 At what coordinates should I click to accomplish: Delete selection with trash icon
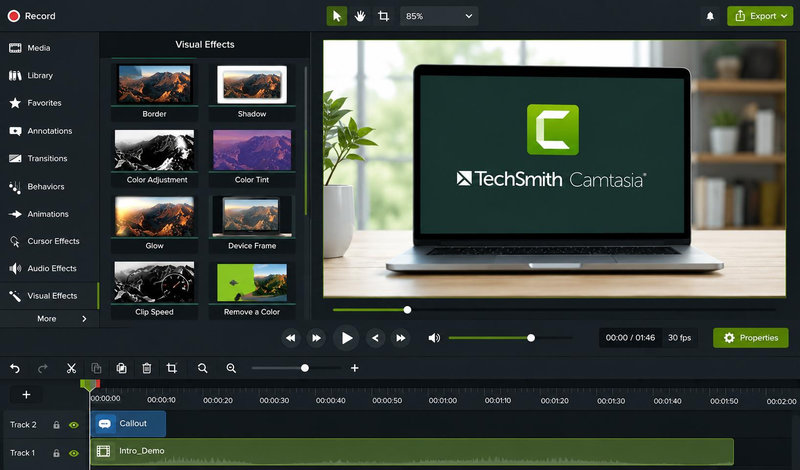pos(147,368)
